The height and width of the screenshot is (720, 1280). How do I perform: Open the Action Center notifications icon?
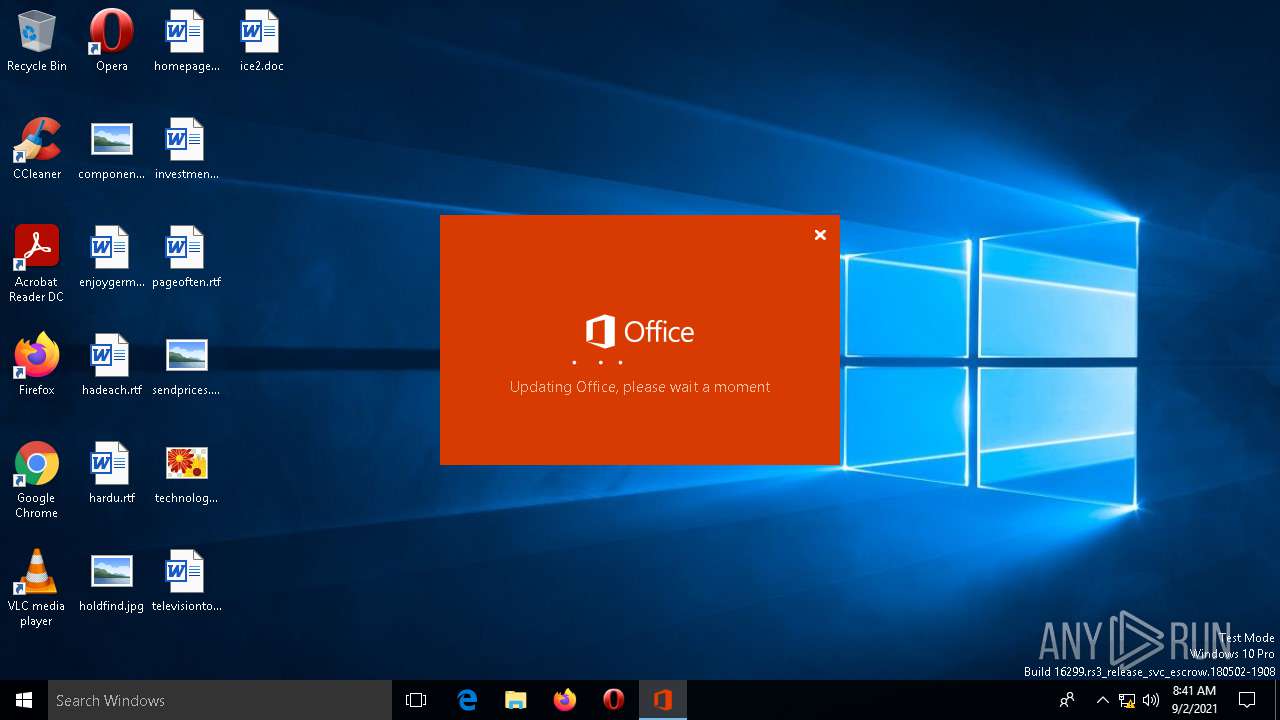(x=1247, y=700)
